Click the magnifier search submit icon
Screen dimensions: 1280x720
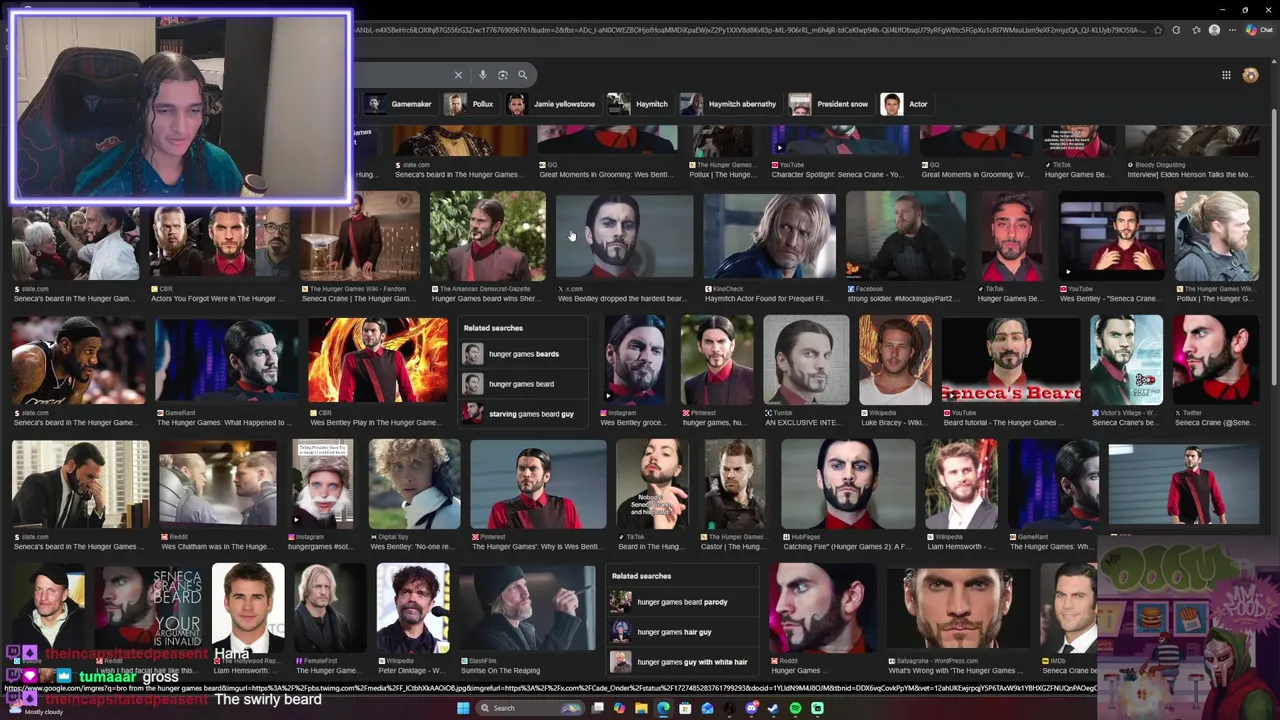pyautogui.click(x=522, y=75)
